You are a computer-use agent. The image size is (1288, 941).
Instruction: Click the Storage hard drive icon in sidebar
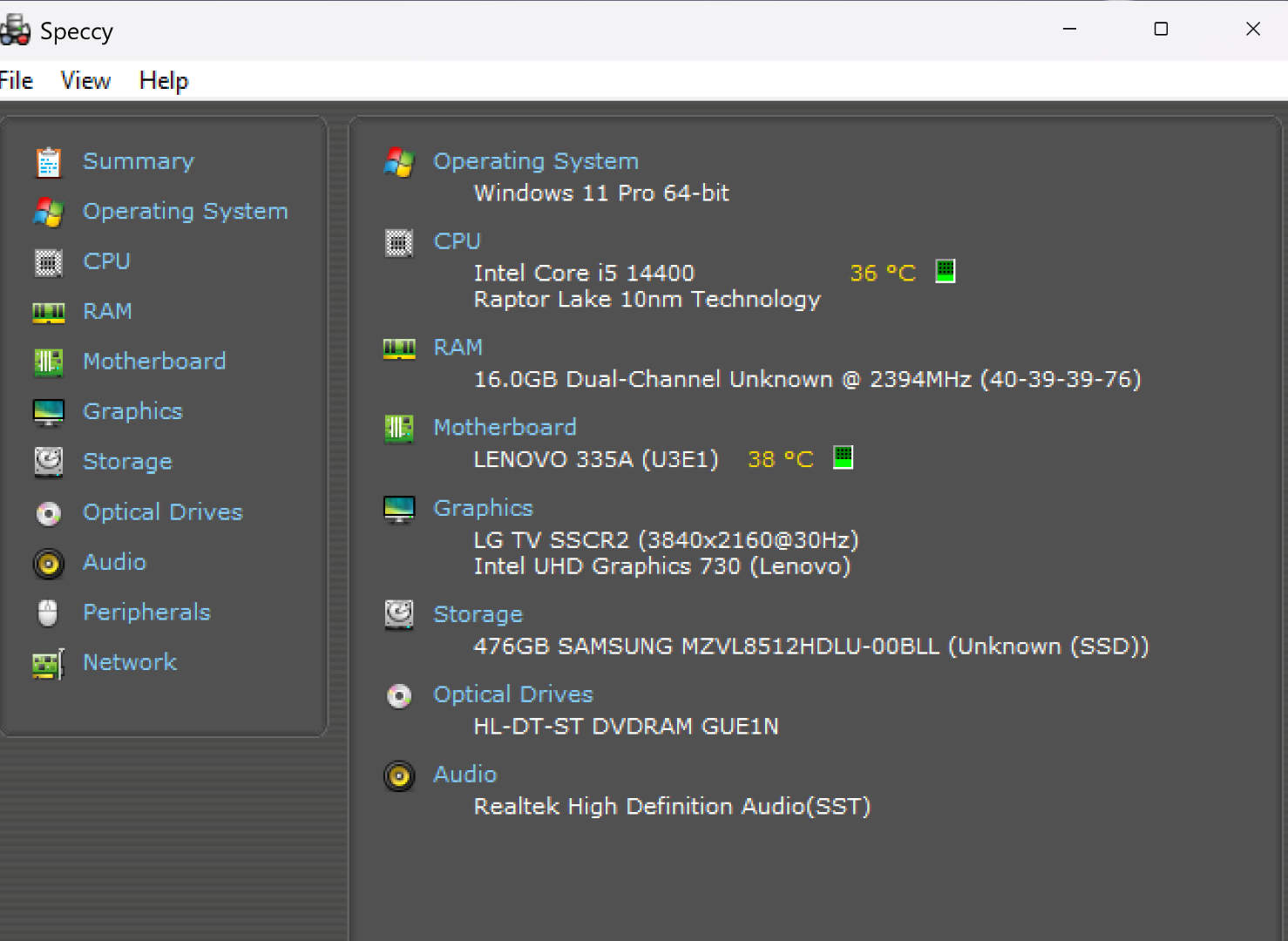48,462
